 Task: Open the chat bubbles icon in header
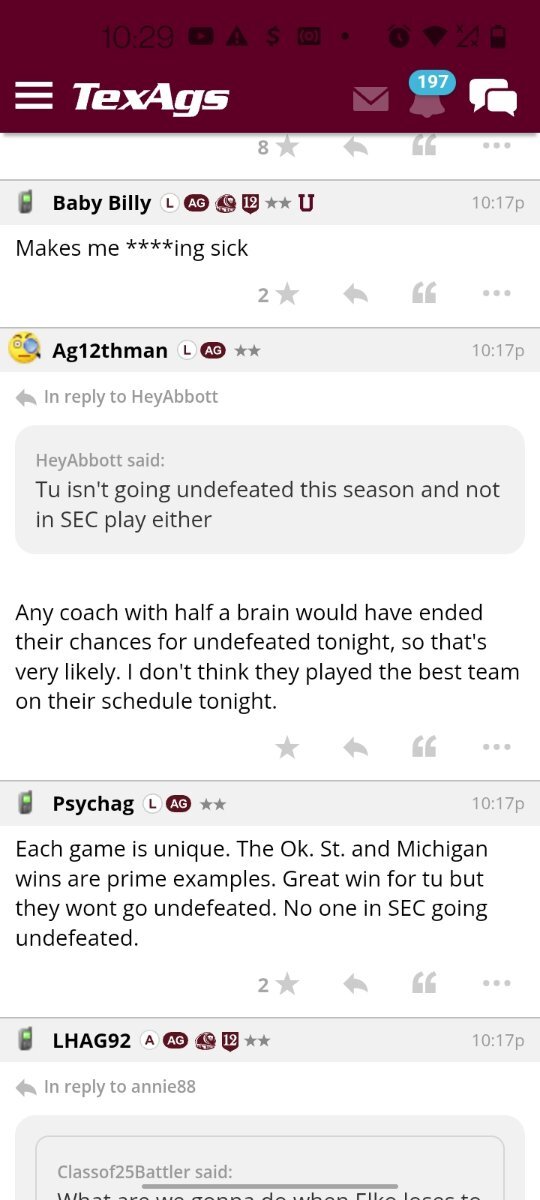pos(493,97)
